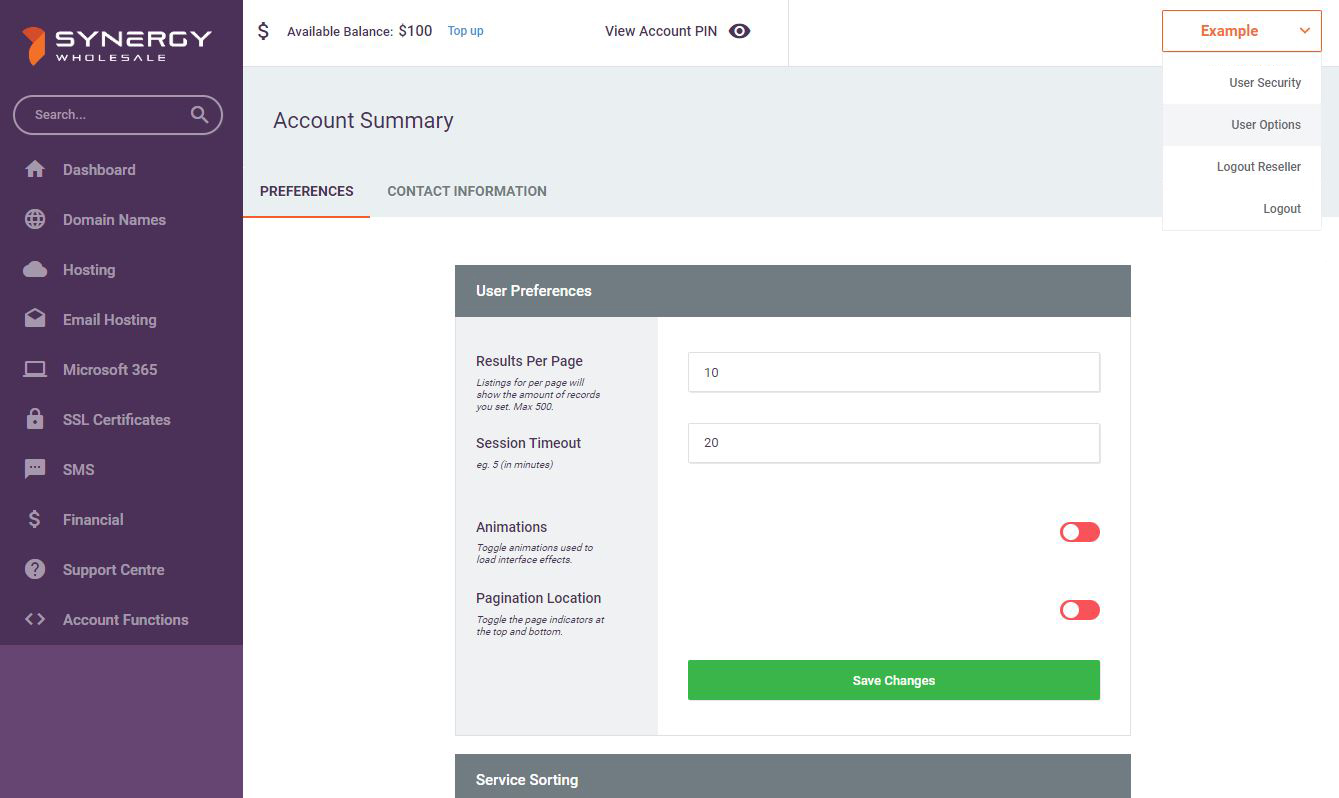Reveal account PIN with eye icon
The width and height of the screenshot is (1339, 798).
(x=739, y=31)
